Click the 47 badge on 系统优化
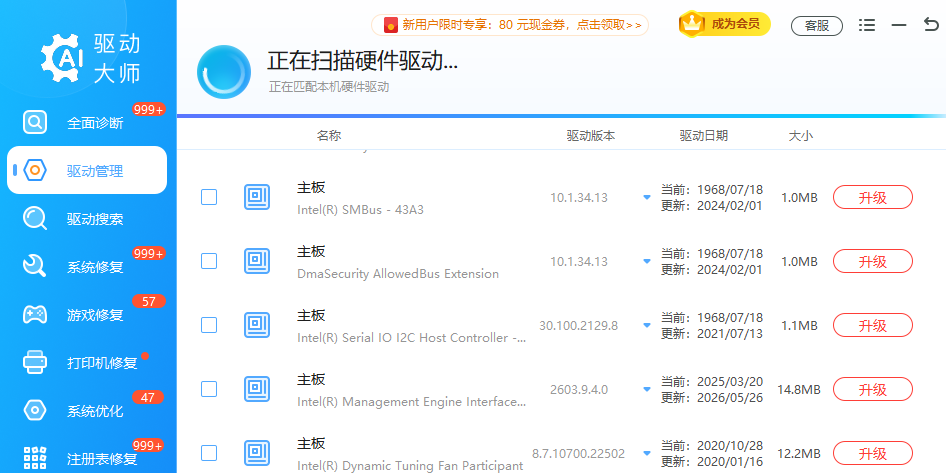The width and height of the screenshot is (946, 473). (148, 398)
